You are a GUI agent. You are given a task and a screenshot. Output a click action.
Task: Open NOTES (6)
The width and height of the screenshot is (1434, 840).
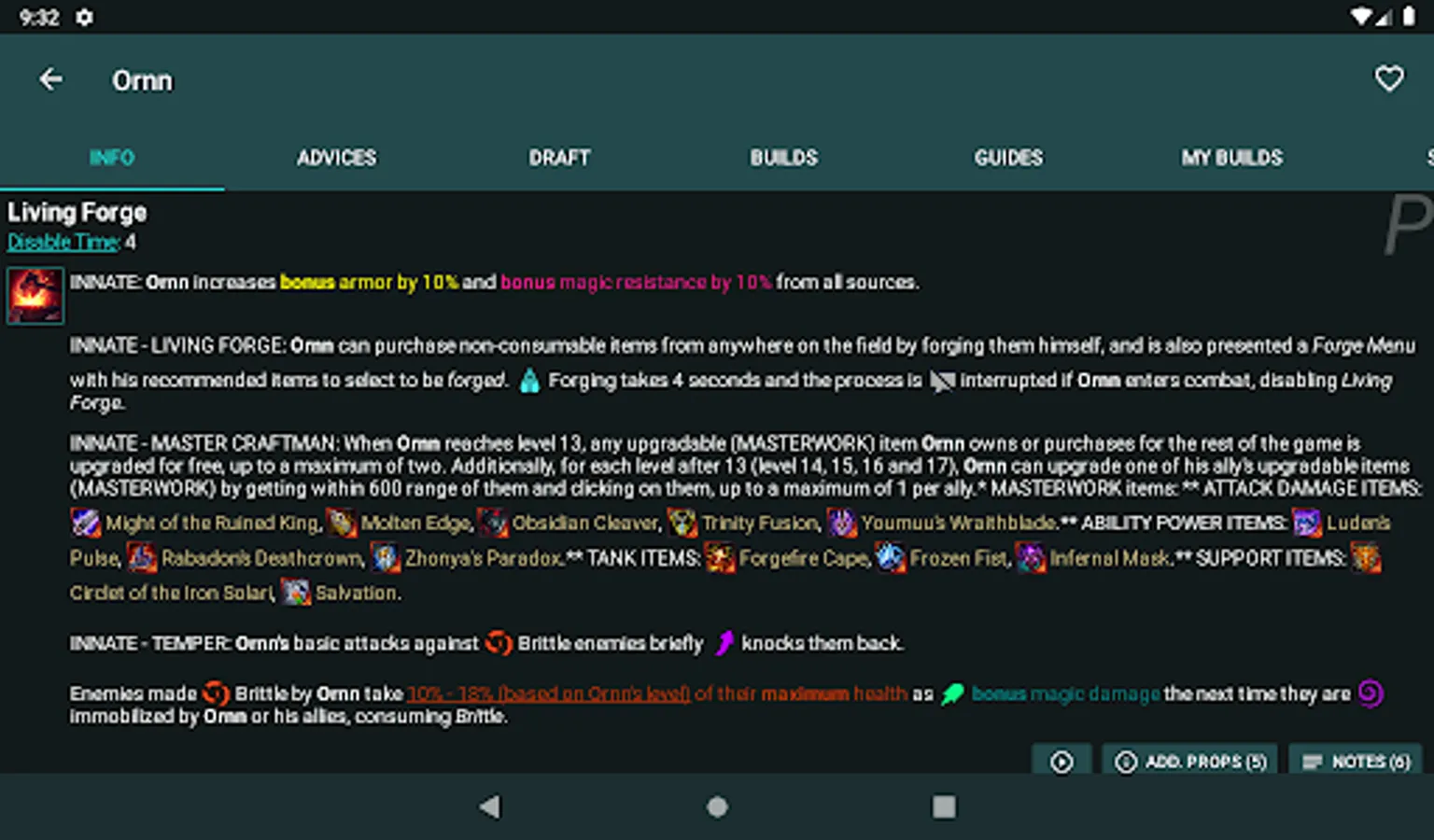1356,762
